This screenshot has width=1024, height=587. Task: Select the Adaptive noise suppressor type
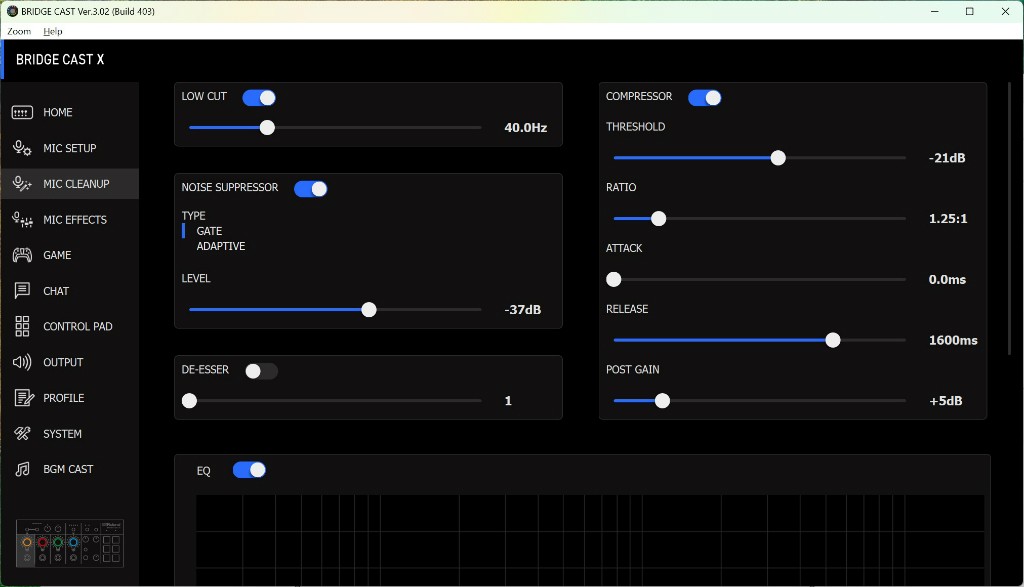(x=221, y=246)
